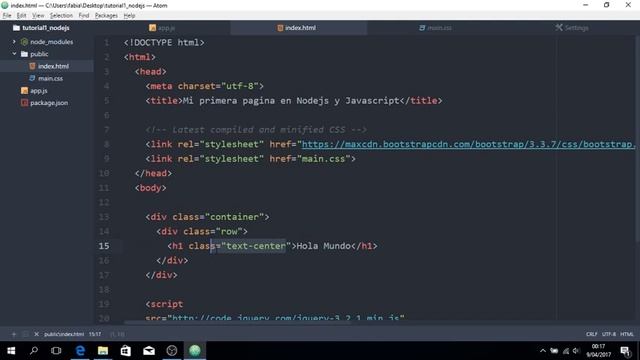
Task: Open Task View on the taskbar
Action: (56, 351)
